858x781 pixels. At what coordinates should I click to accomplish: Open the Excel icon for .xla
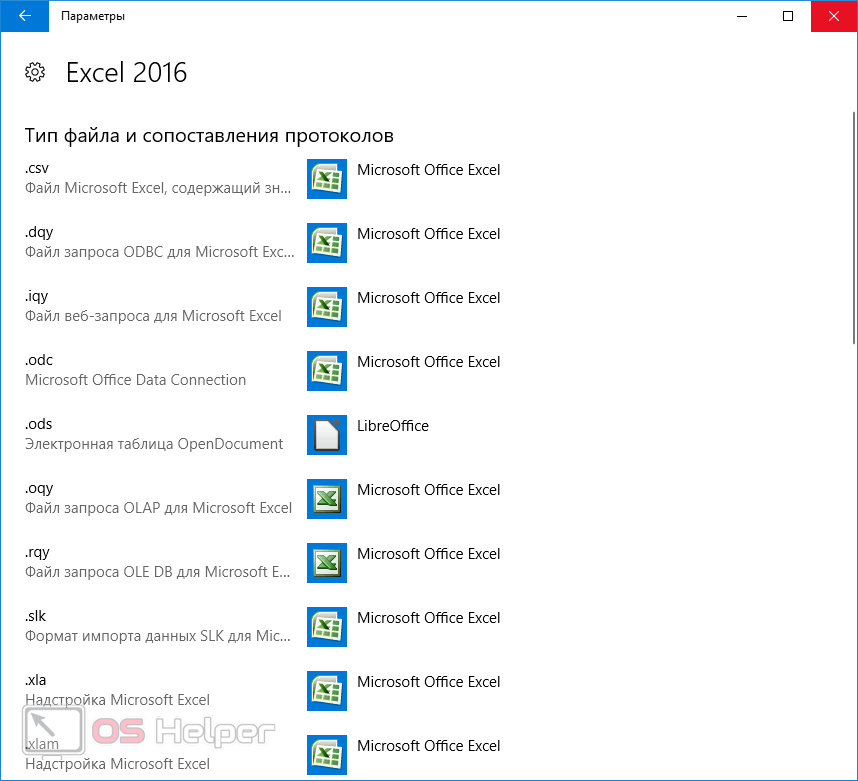point(327,691)
